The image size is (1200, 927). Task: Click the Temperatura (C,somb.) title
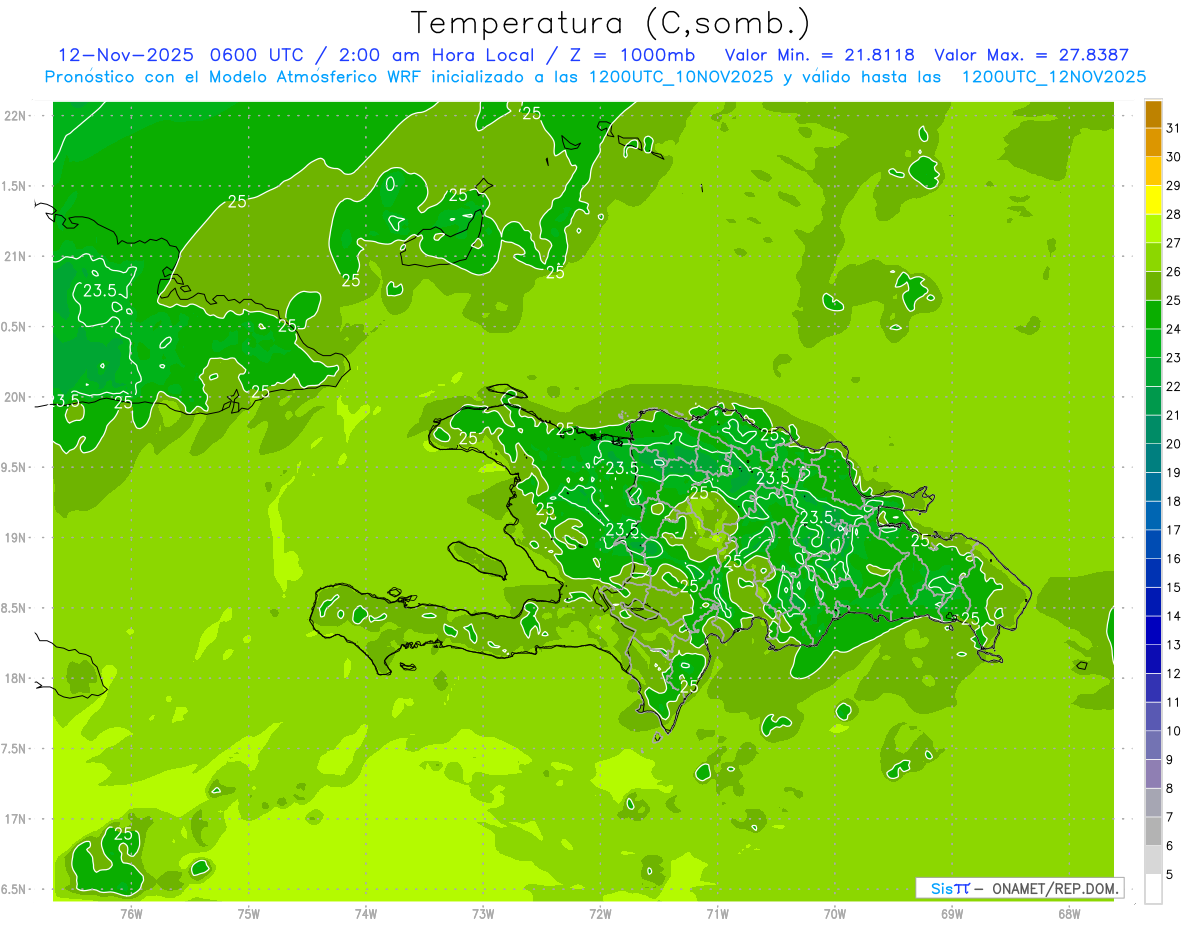(x=610, y=22)
